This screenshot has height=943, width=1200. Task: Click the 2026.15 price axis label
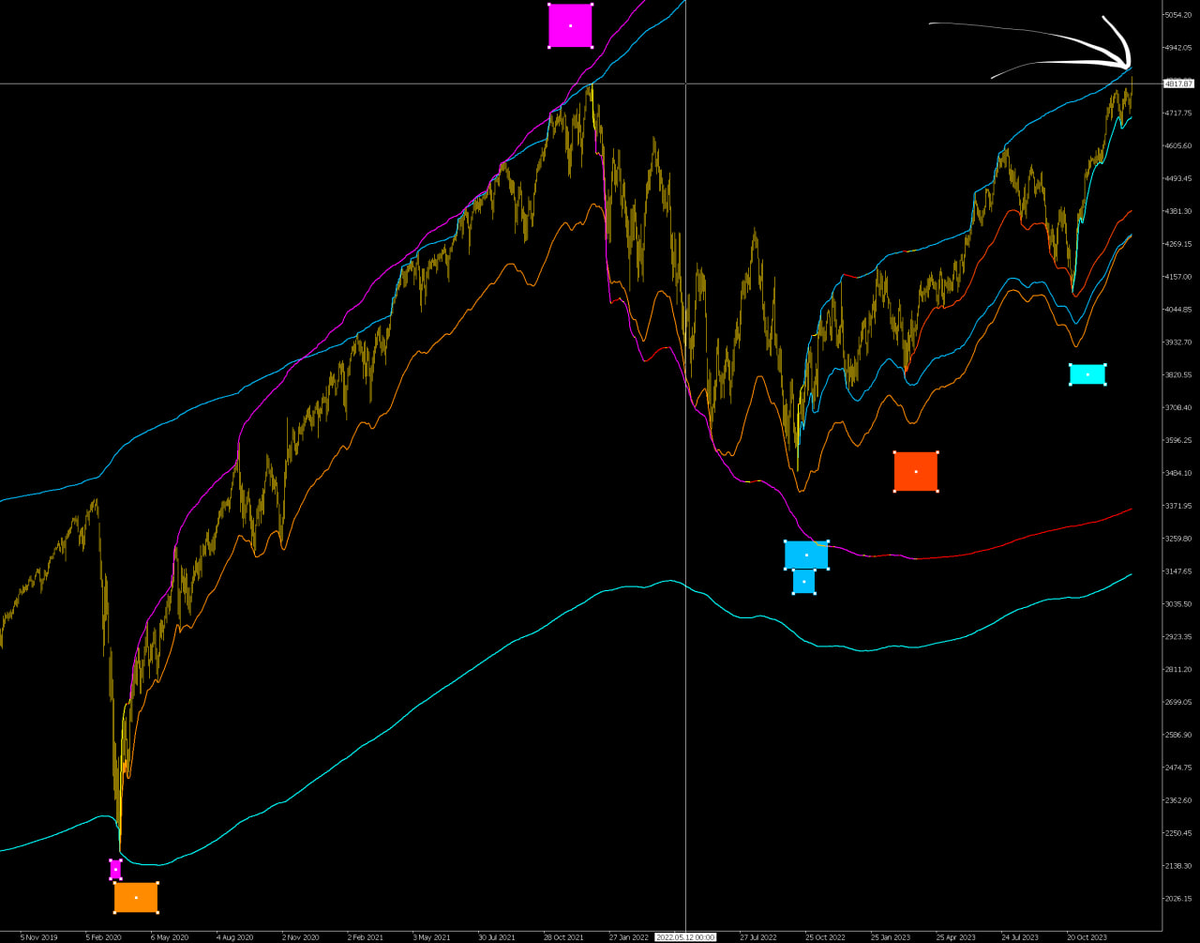(x=1180, y=898)
